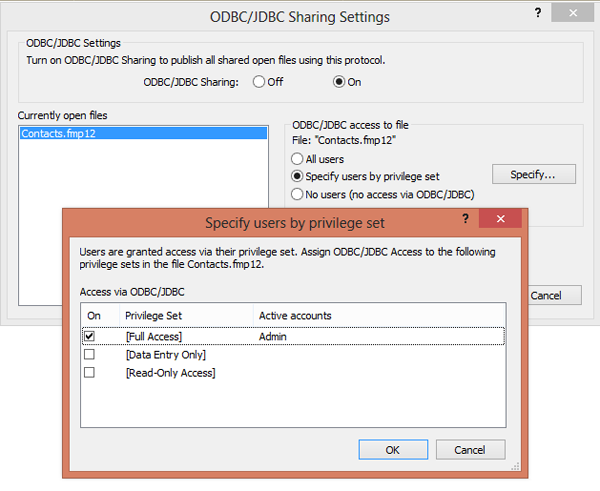The height and width of the screenshot is (491, 600).
Task: Tick the [Read-Only Access] checkbox
Action: point(90,373)
